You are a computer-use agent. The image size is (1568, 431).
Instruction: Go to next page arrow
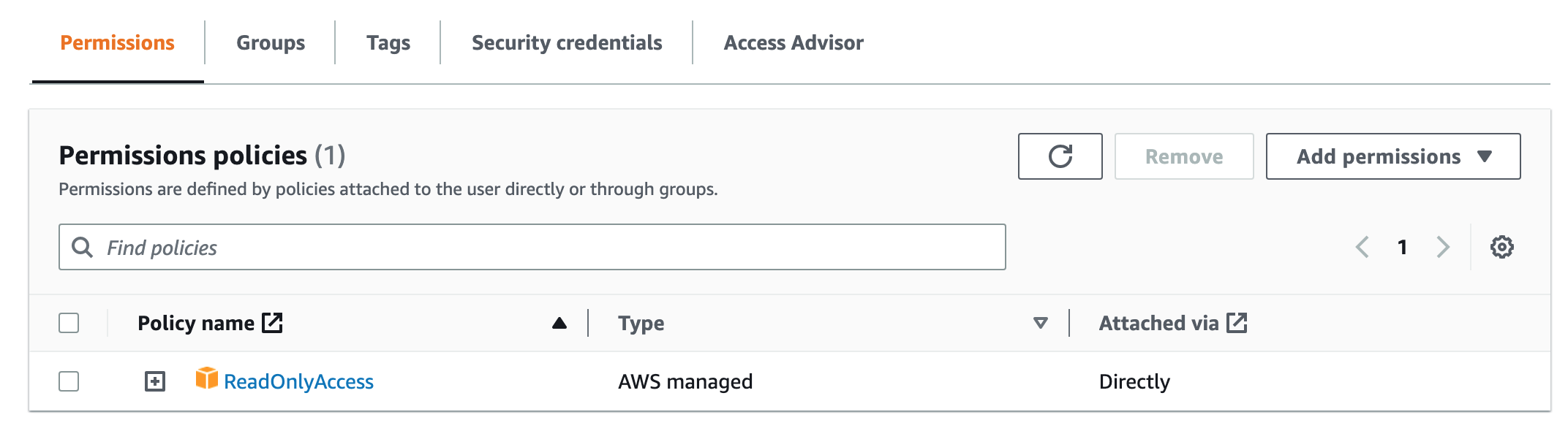[x=1442, y=247]
